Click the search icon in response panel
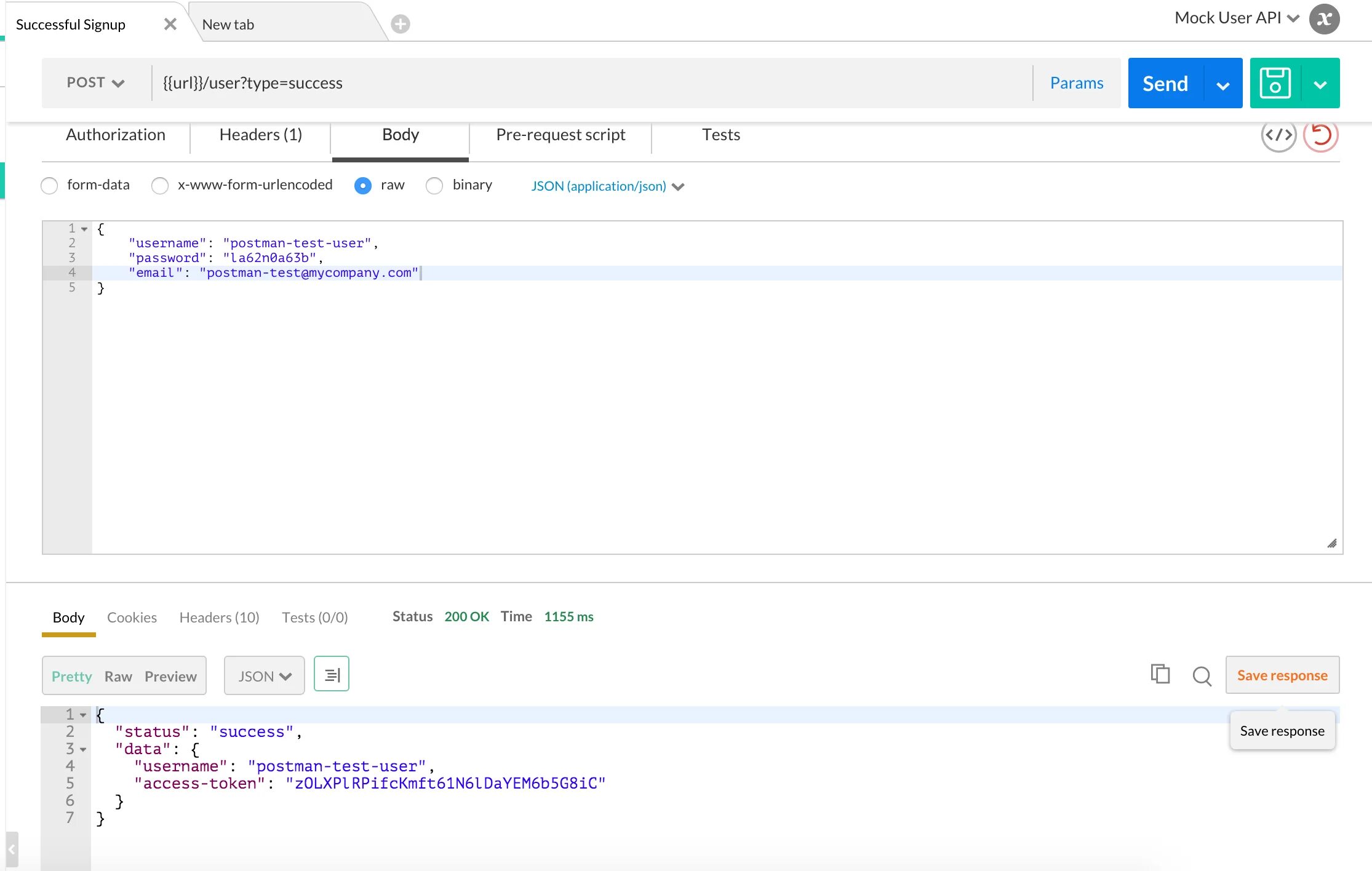This screenshot has width=1372, height=871. 1199,675
